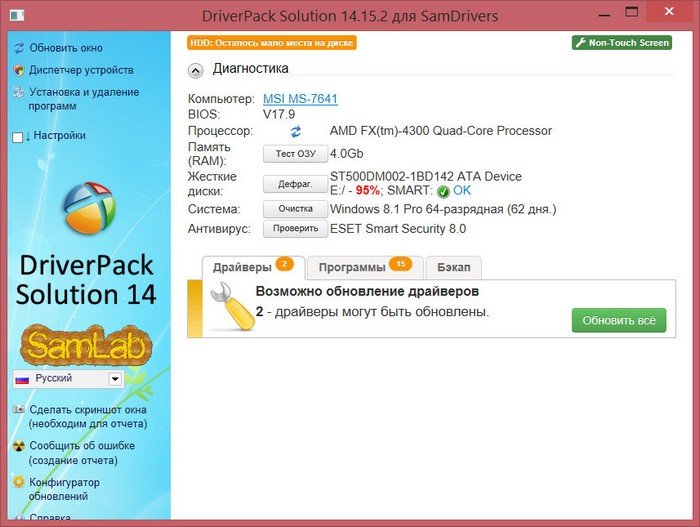Click the Device Manager shield icon
The height and width of the screenshot is (527, 700).
click(x=19, y=70)
